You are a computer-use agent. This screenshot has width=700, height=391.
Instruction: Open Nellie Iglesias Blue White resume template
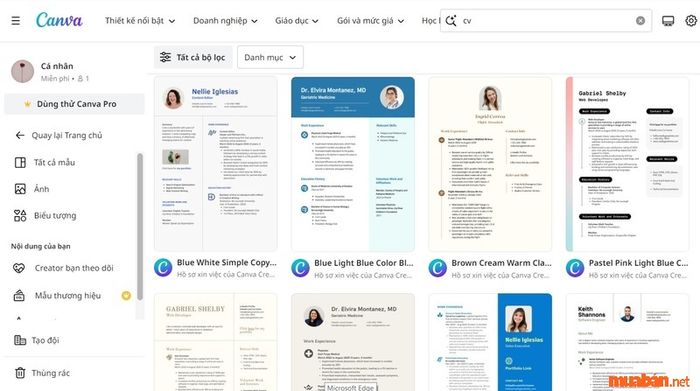[x=216, y=164]
